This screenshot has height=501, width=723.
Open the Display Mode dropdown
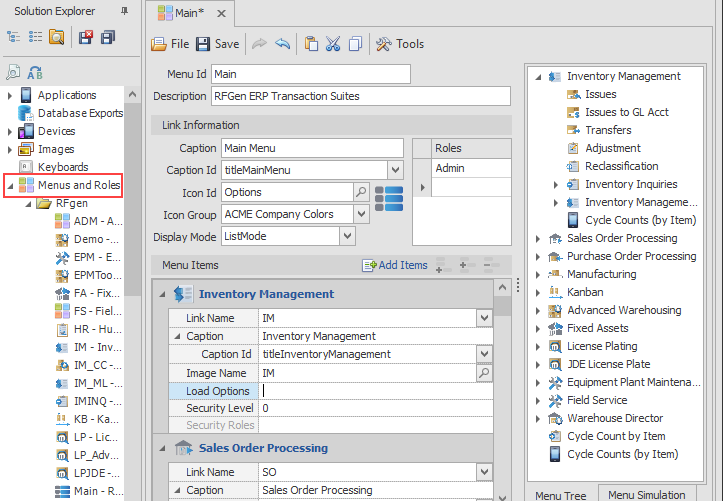[347, 236]
